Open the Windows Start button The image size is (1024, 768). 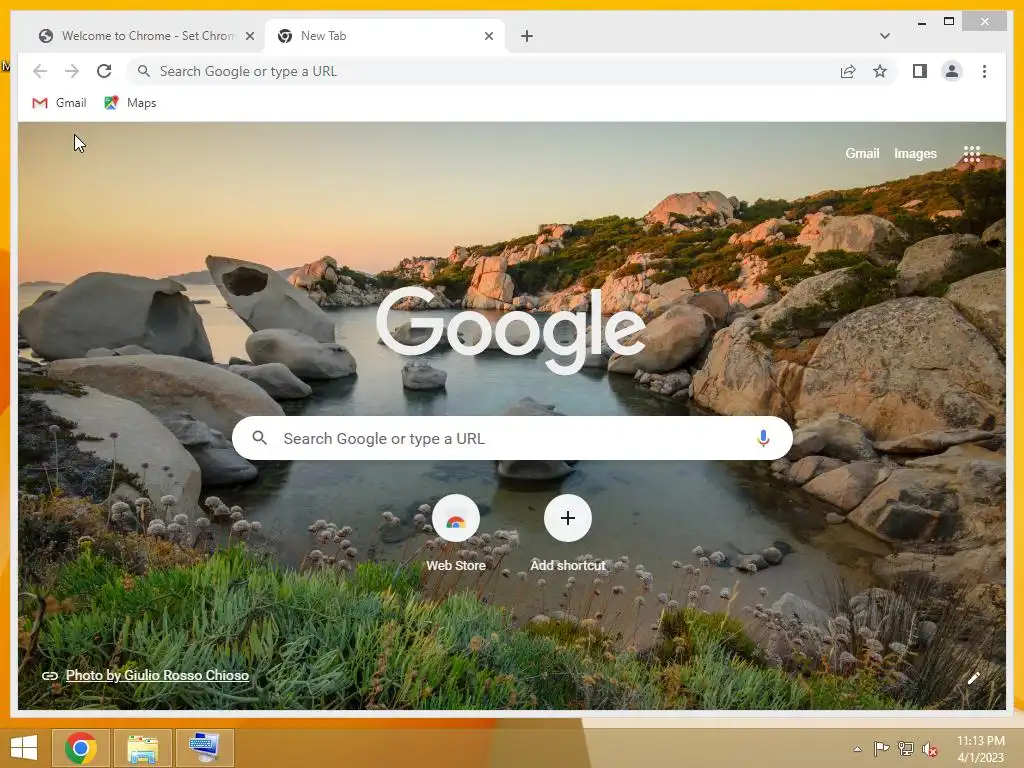coord(24,748)
